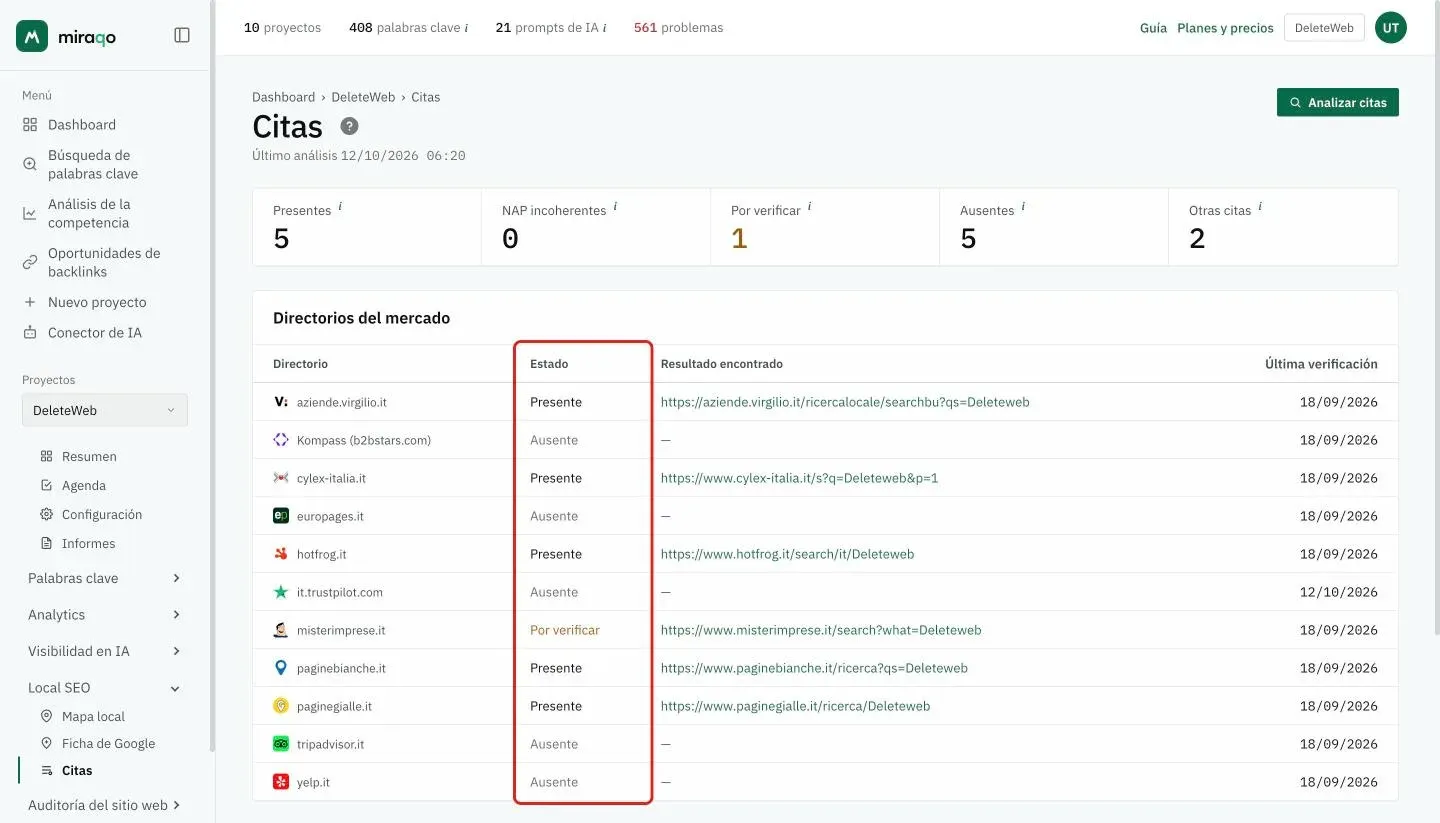Expand the Palabras clave section
1440x823 pixels.
105,578
